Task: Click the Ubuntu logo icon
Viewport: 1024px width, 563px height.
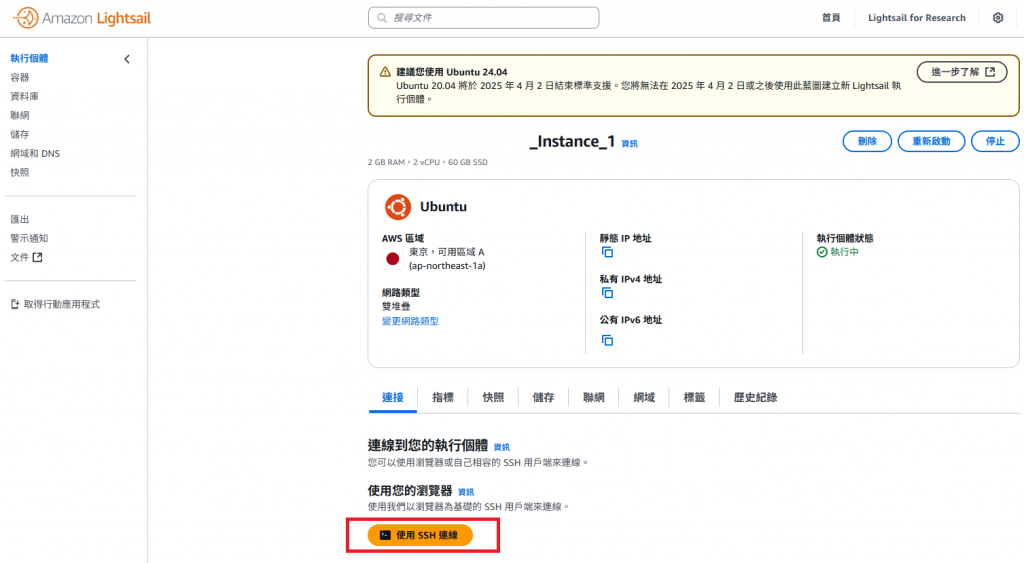Action: pyautogui.click(x=398, y=206)
